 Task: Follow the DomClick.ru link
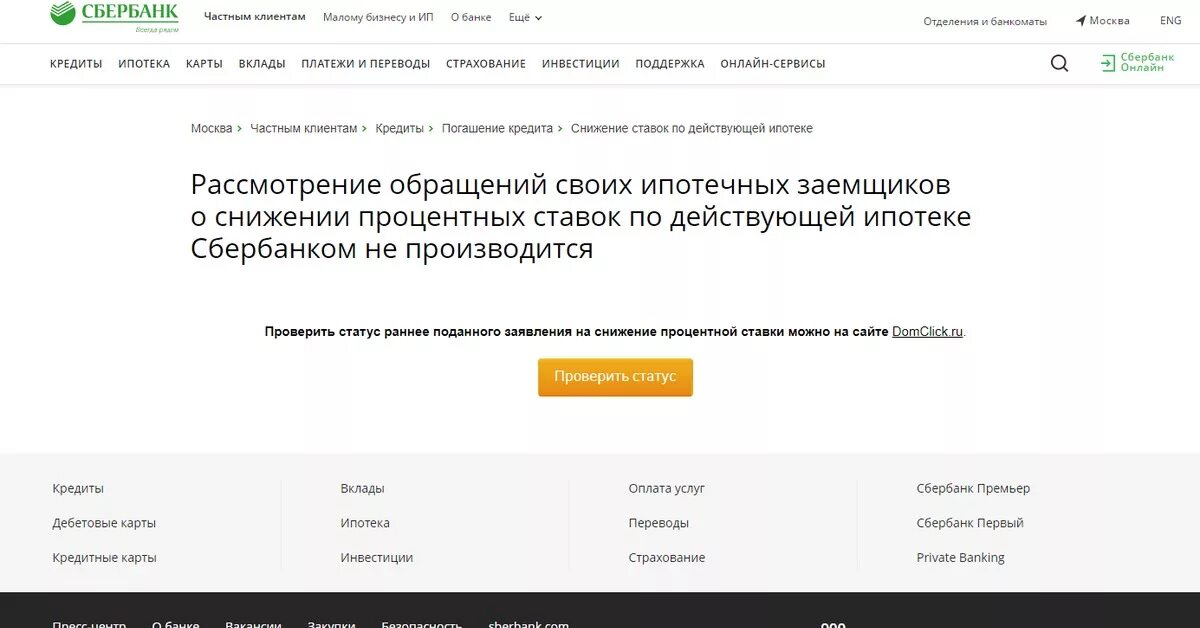click(928, 332)
